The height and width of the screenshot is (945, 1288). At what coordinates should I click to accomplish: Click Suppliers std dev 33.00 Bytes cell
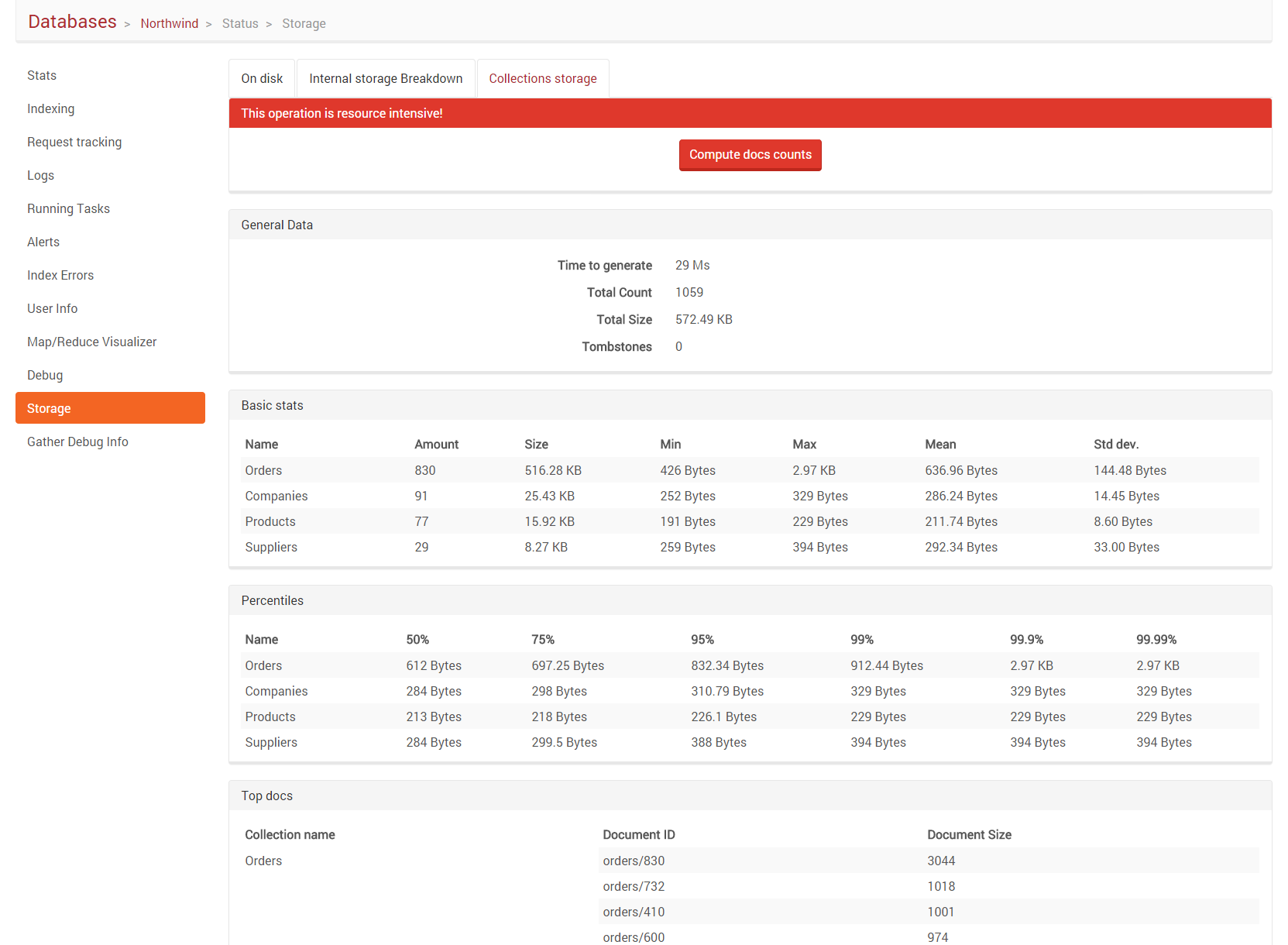point(1126,547)
